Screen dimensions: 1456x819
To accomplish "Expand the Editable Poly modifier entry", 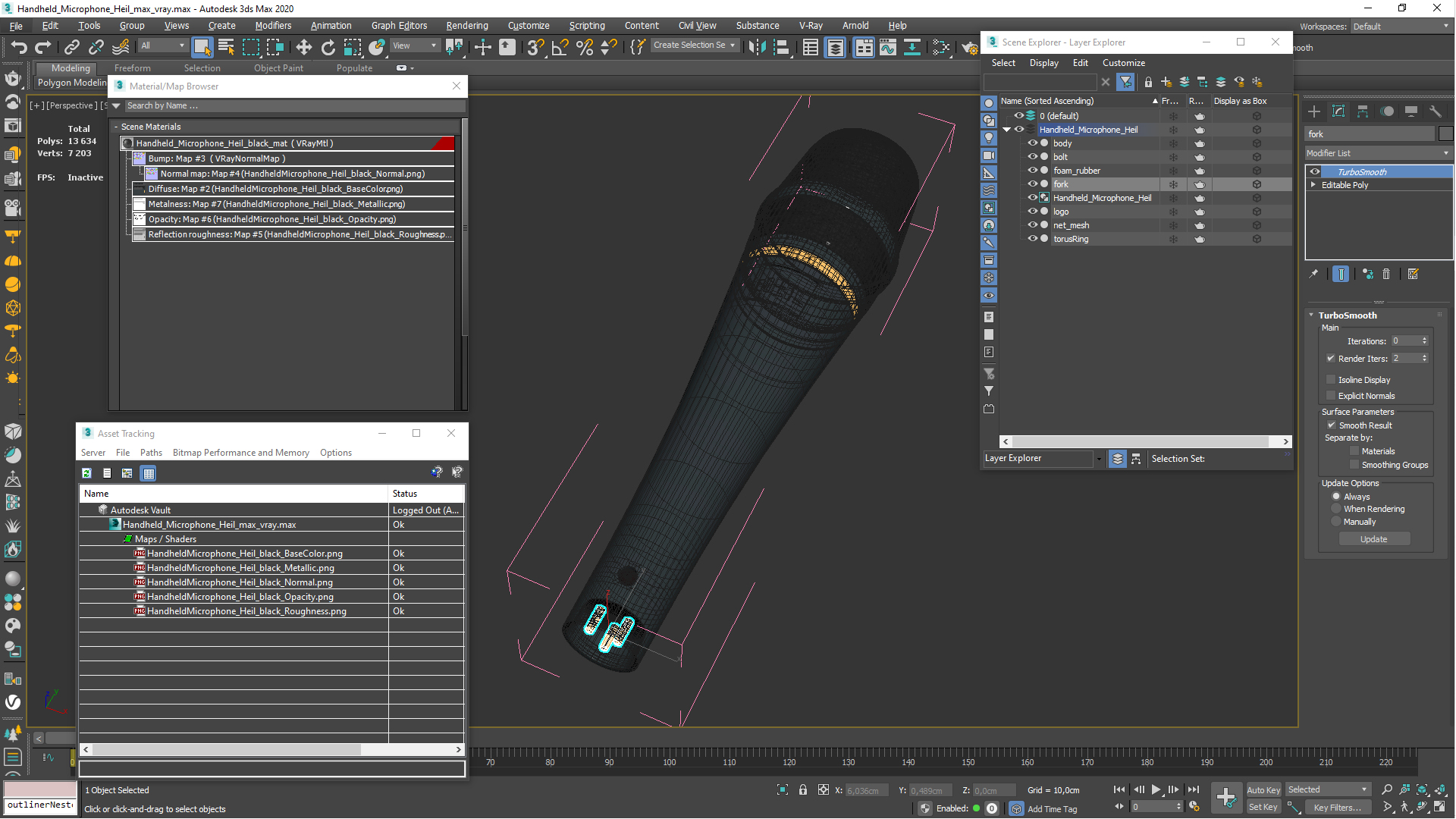I will pyautogui.click(x=1313, y=185).
